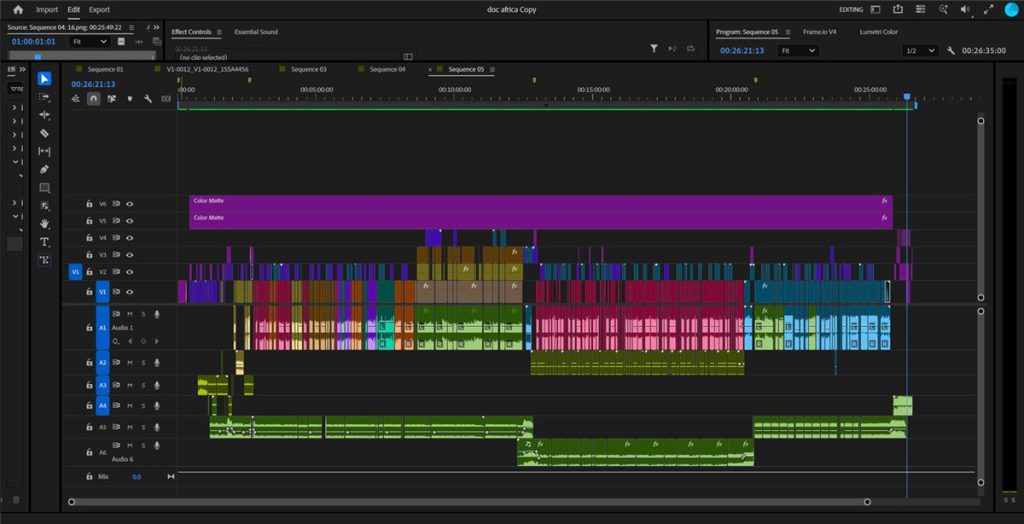Viewport: 1024px width, 524px height.
Task: Click voice-over microphone on track A1
Action: [157, 314]
